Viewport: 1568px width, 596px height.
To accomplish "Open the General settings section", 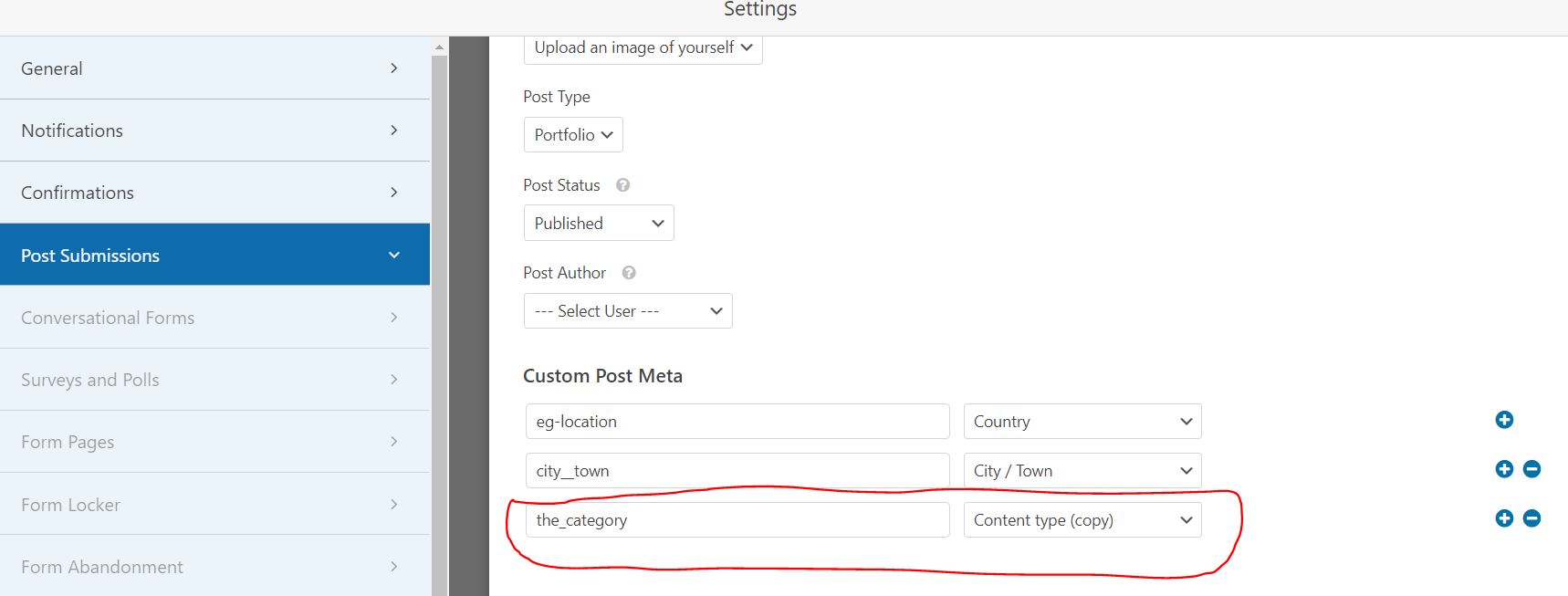I will (214, 68).
